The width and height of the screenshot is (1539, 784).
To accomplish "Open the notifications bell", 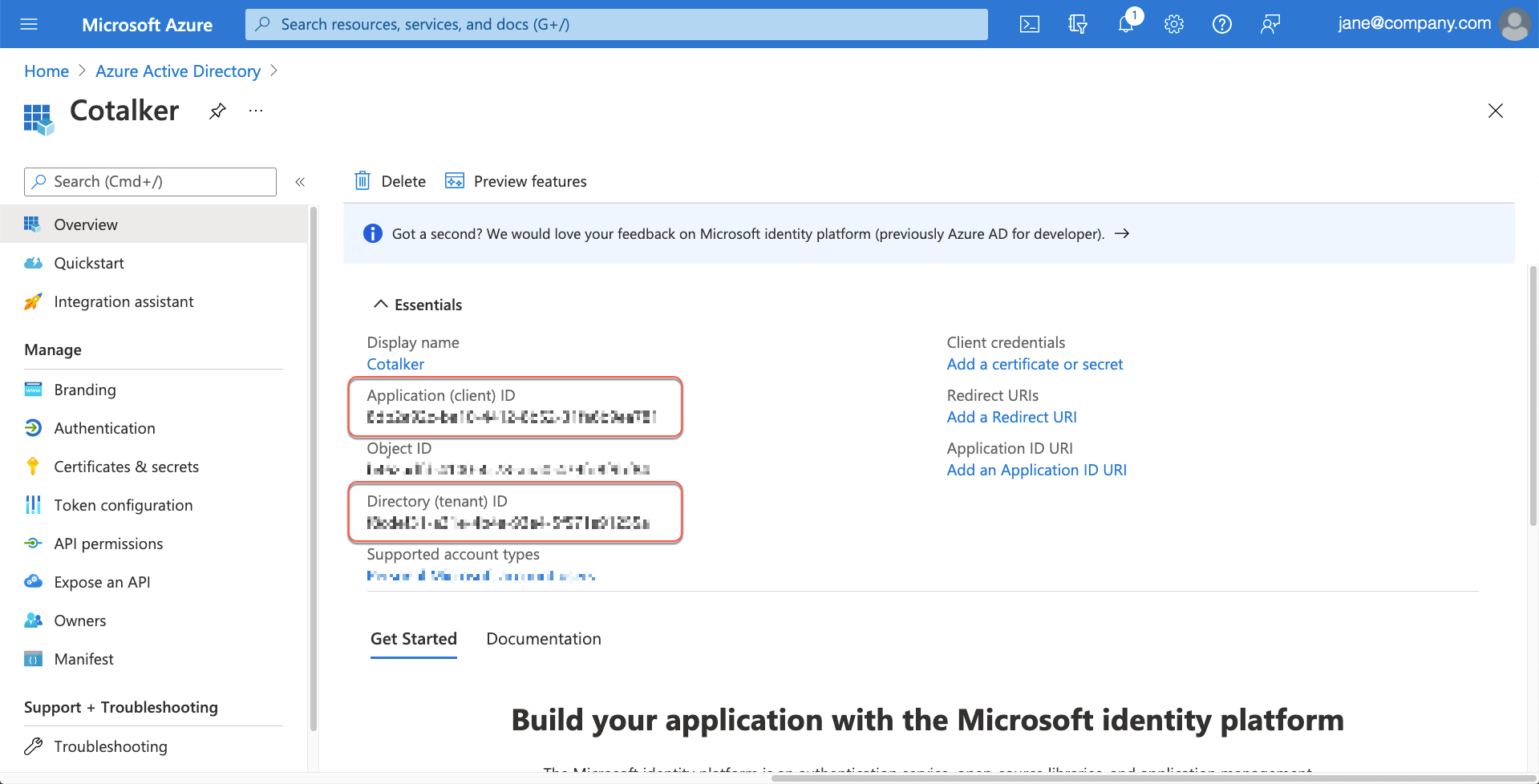I will 1127,24.
